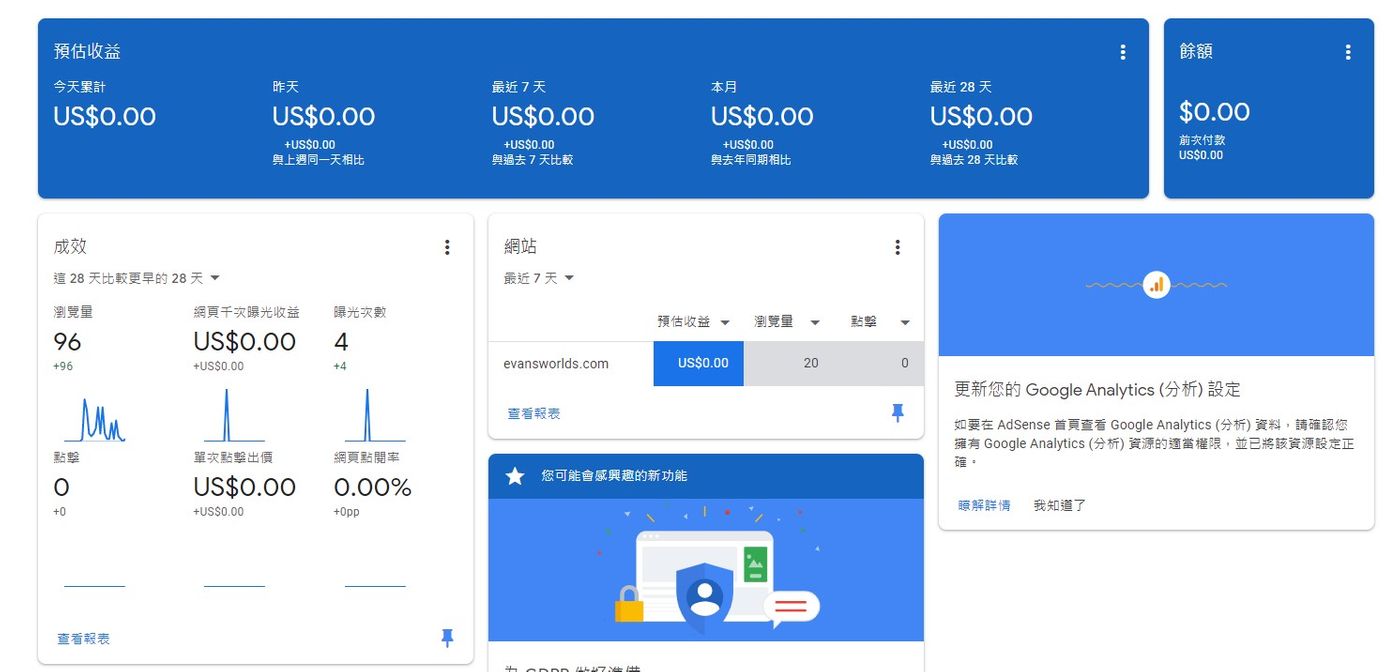
Task: Click the 曝光次數 sparkline chart
Action: click(375, 416)
